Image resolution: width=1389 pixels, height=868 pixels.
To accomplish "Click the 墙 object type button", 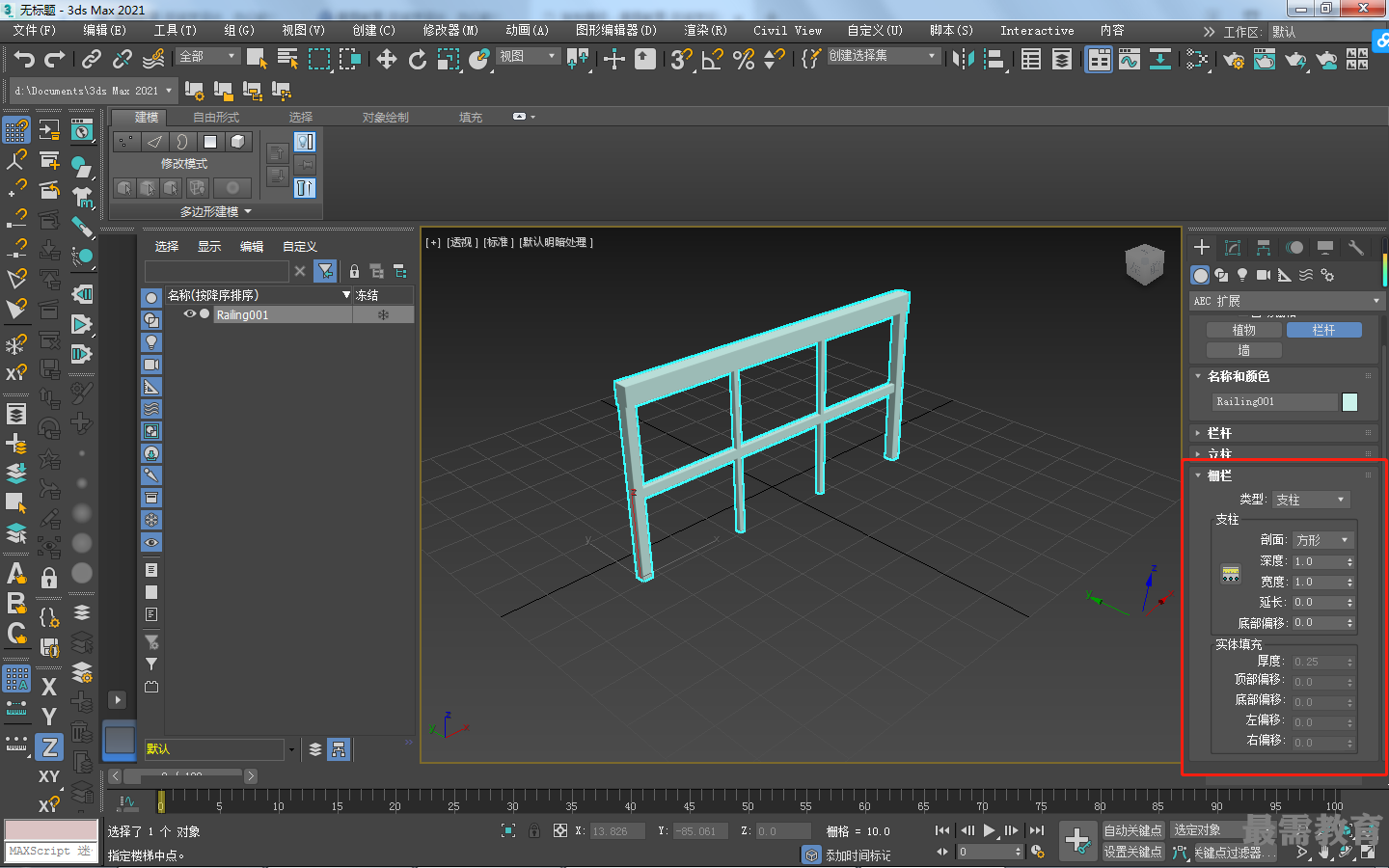I will pos(1244,350).
